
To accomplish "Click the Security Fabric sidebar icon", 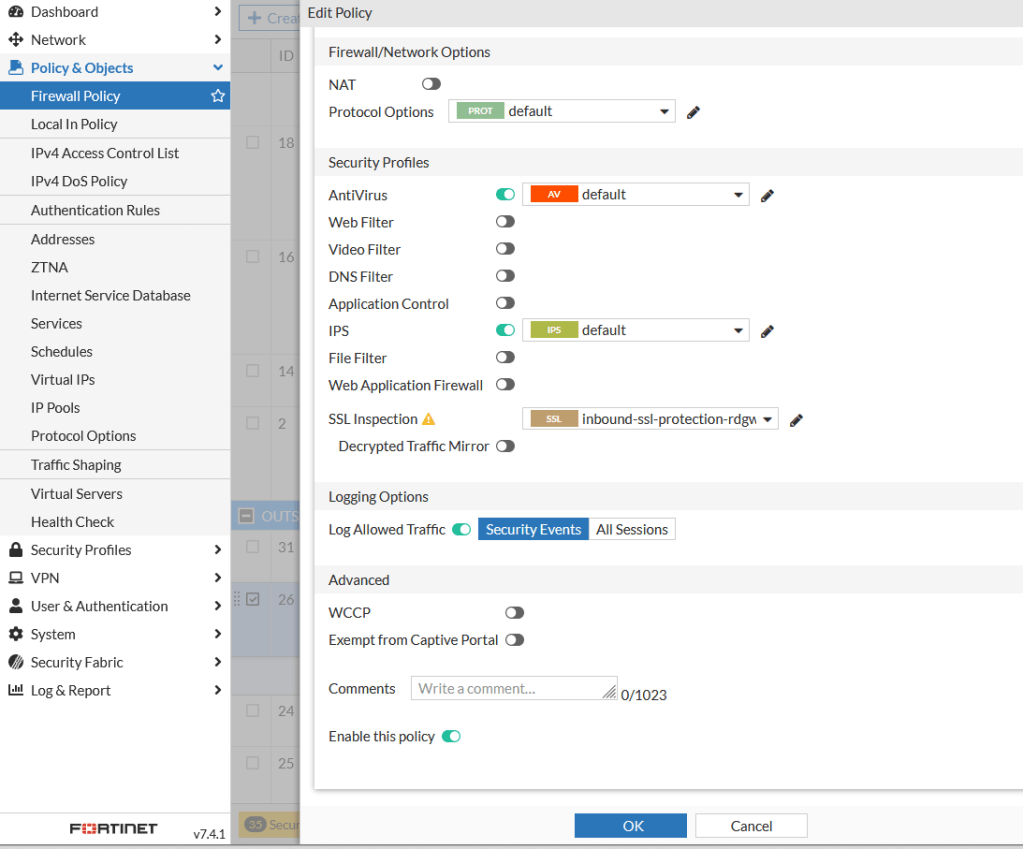I will pos(15,662).
